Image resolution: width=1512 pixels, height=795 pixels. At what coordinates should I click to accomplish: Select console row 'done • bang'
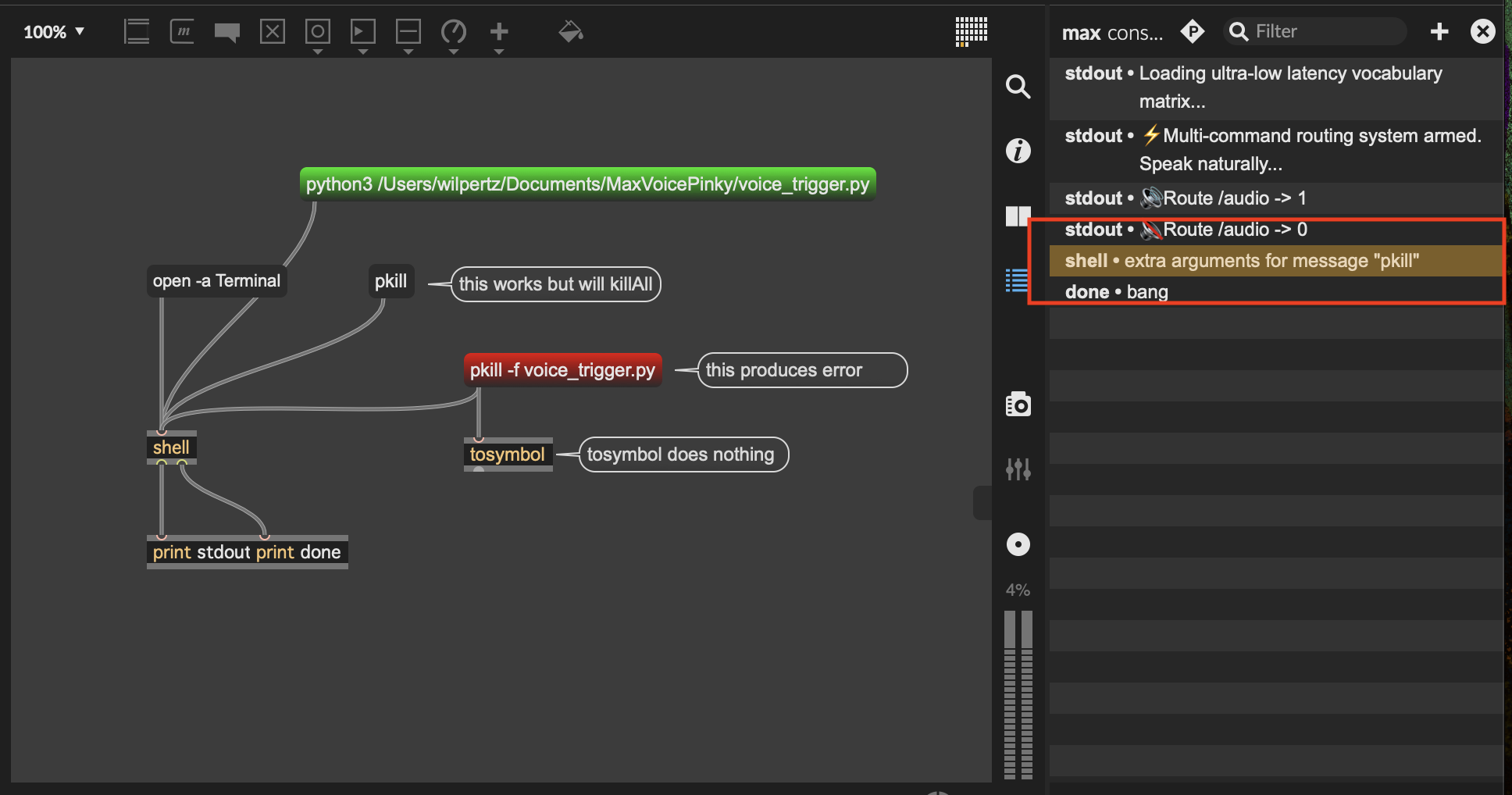pyautogui.click(x=1276, y=292)
